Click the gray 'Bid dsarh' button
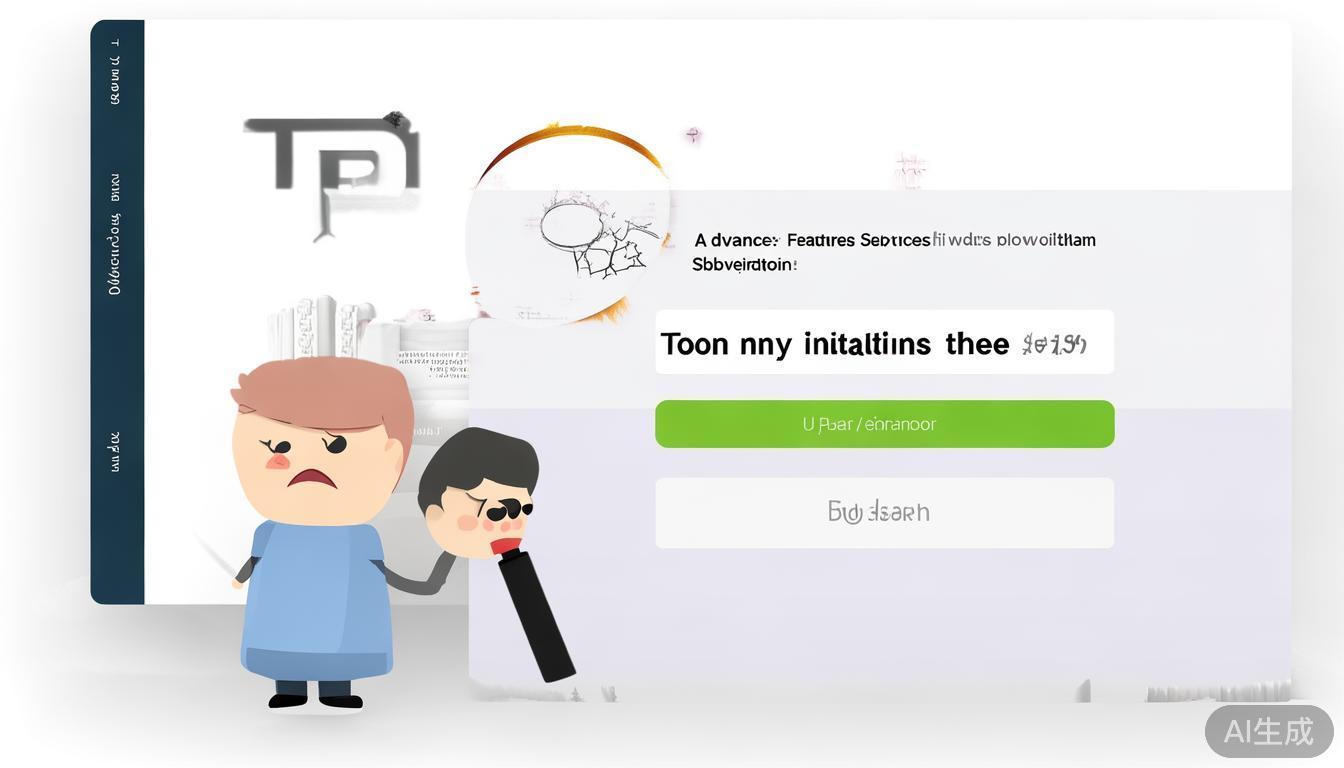Image resolution: width=1344 pixels, height=768 pixels. [884, 512]
